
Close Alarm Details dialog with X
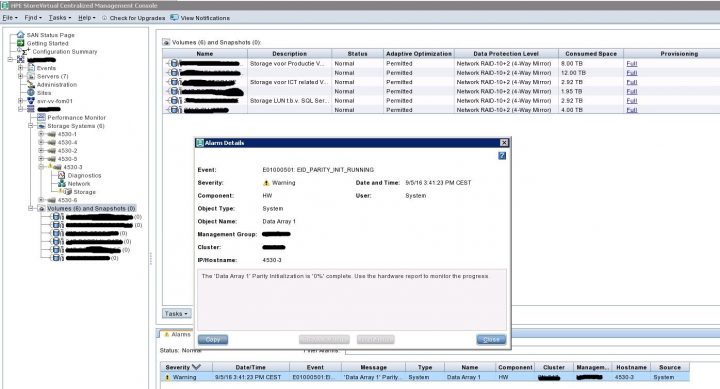point(504,143)
